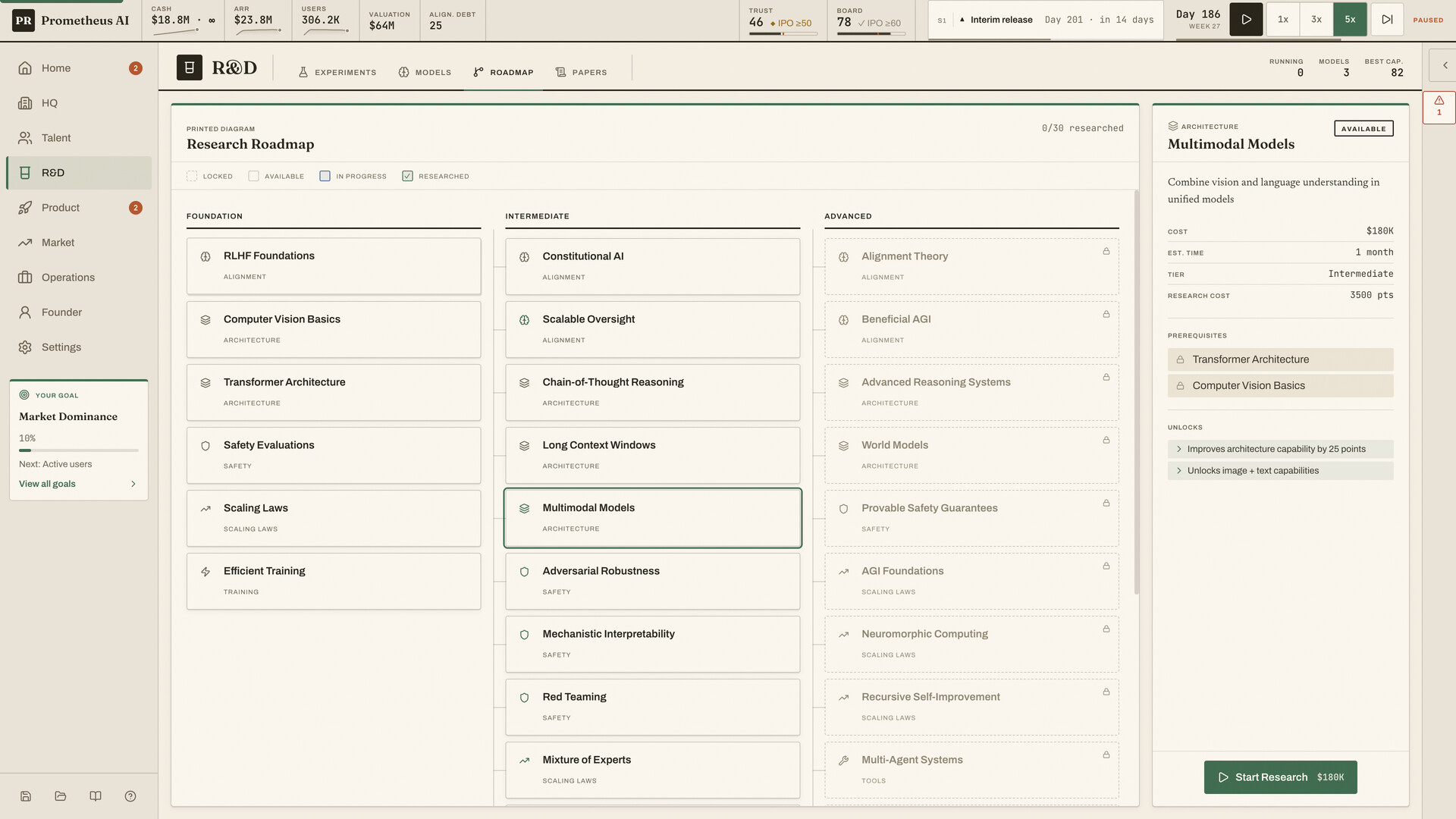The image size is (1456, 819).
Task: Open the Founder person icon
Action: 25,312
